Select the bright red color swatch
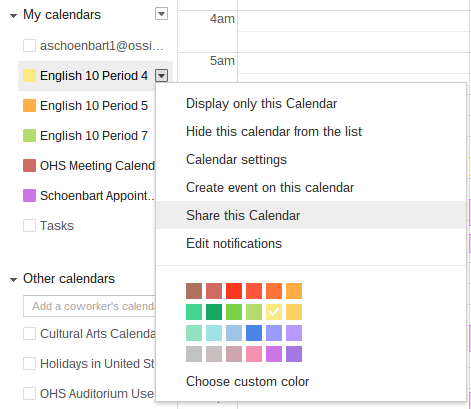Viewport: 471px width, 409px height. [x=234, y=291]
